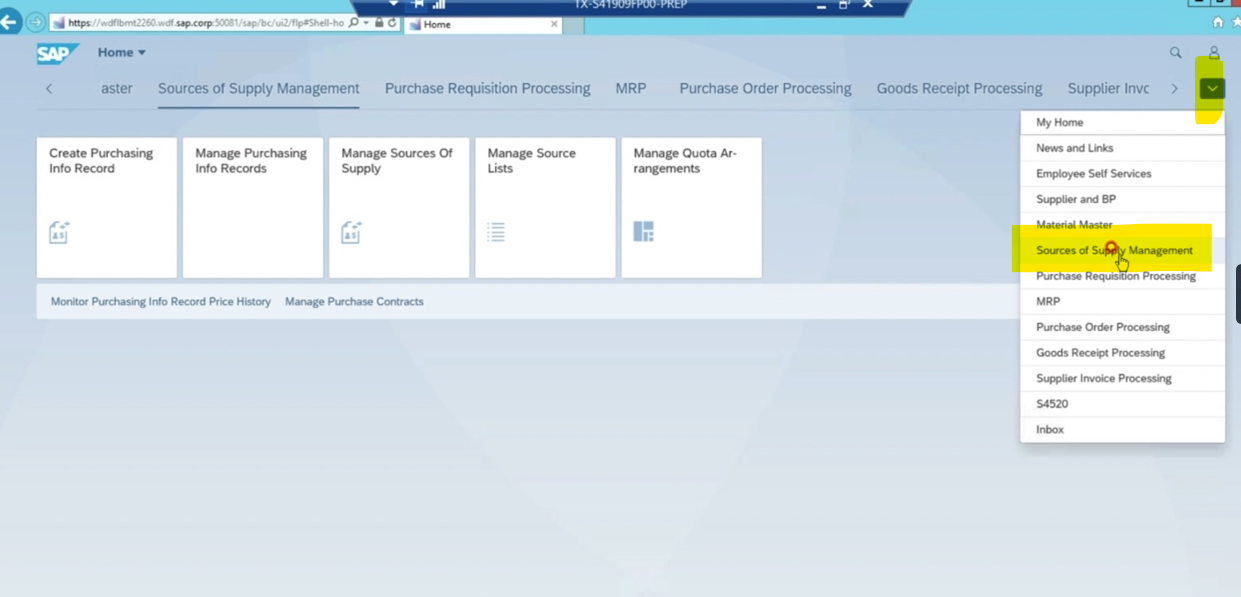
Task: Select Employee Self Services menu entry
Action: 1122,174
